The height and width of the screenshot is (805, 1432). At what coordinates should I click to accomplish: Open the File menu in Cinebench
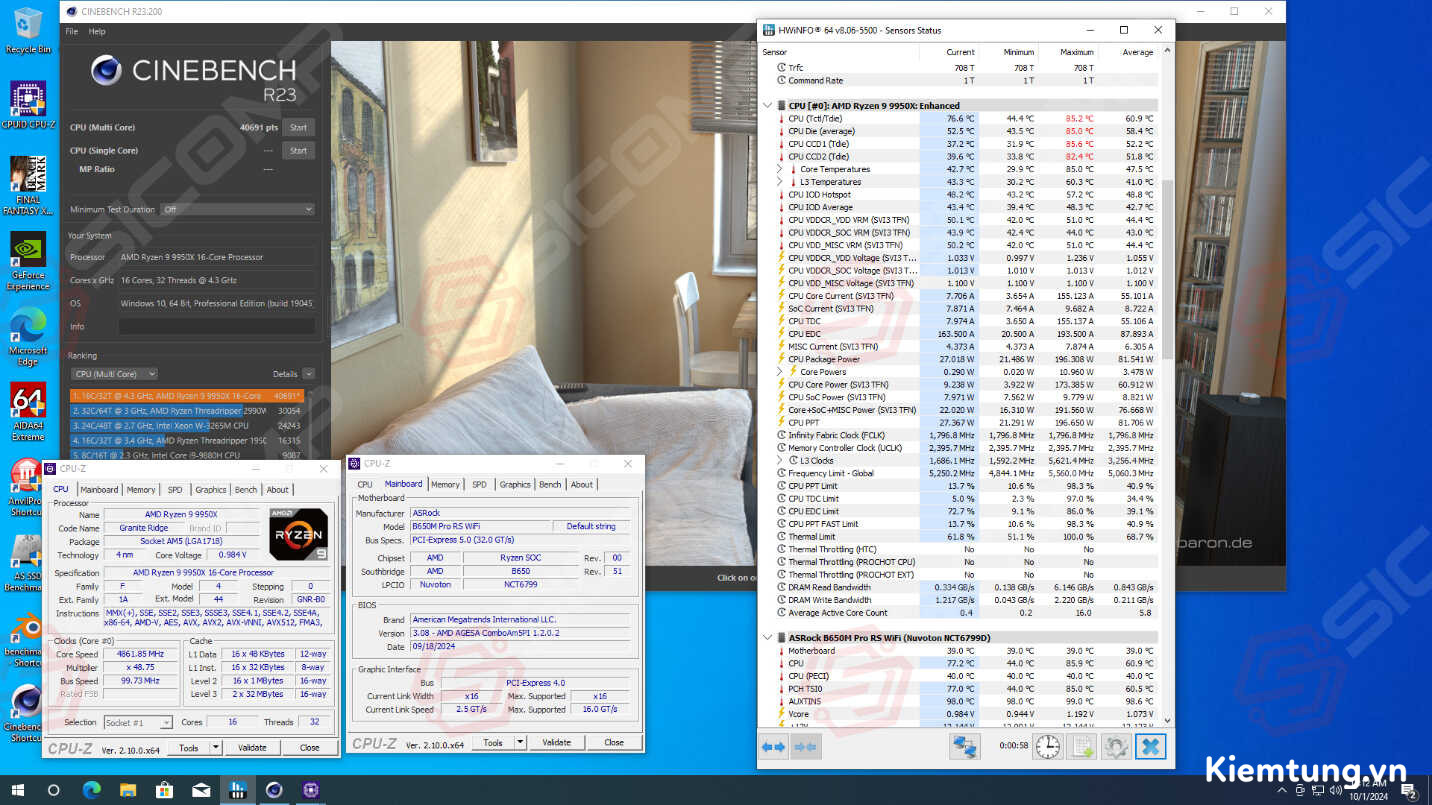tap(72, 32)
